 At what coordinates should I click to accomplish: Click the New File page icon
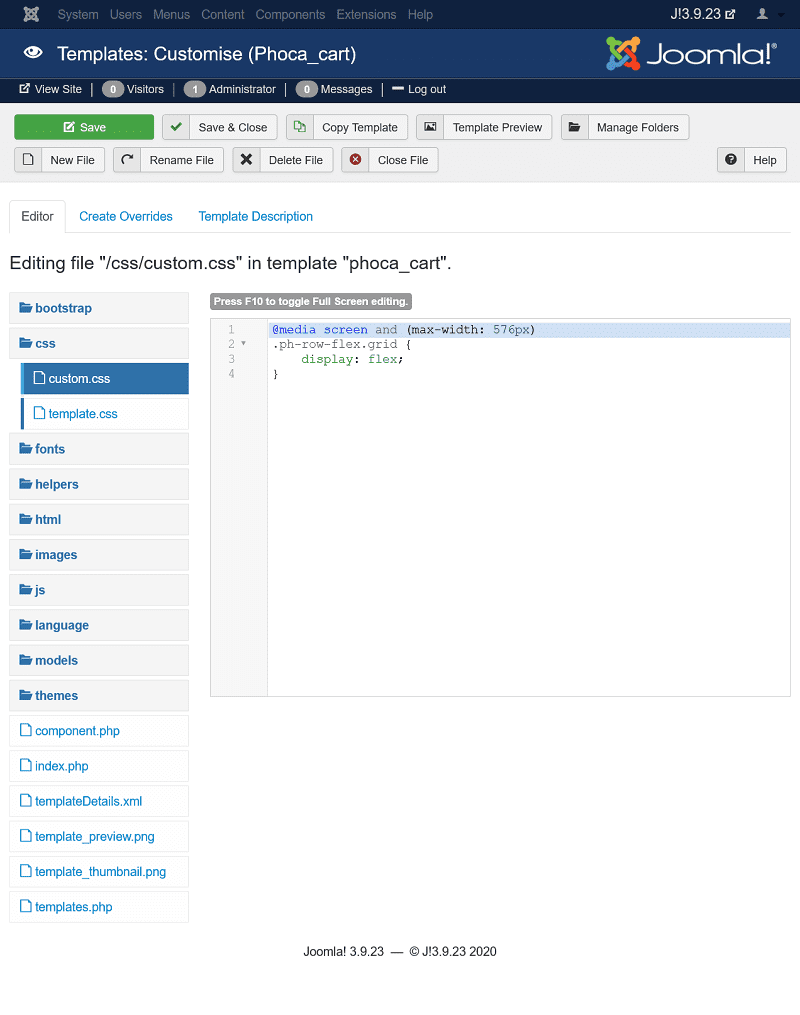[x=29, y=160]
